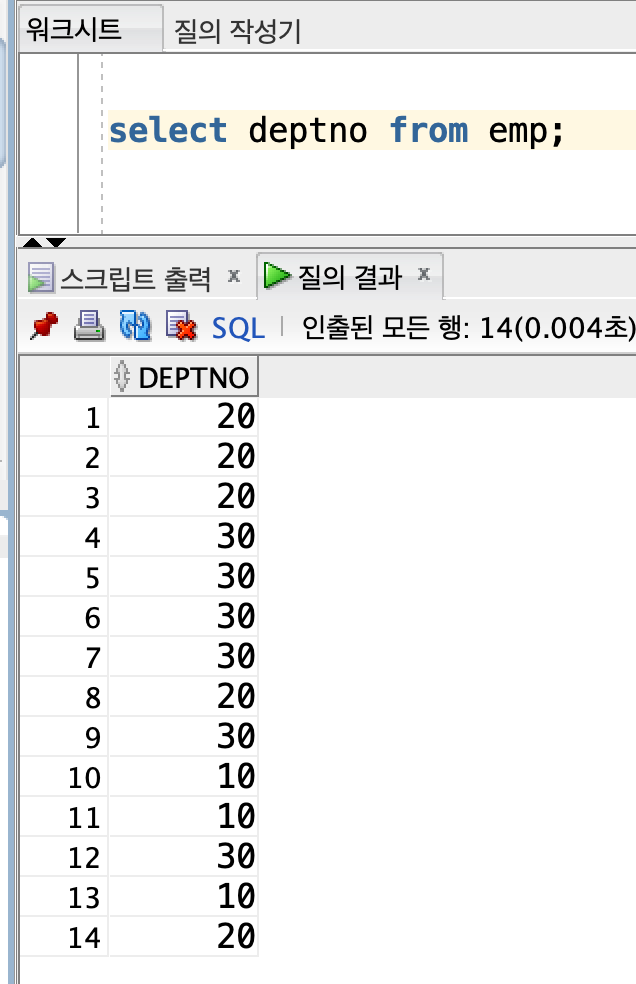Click the fetched rows status text

coord(468,327)
